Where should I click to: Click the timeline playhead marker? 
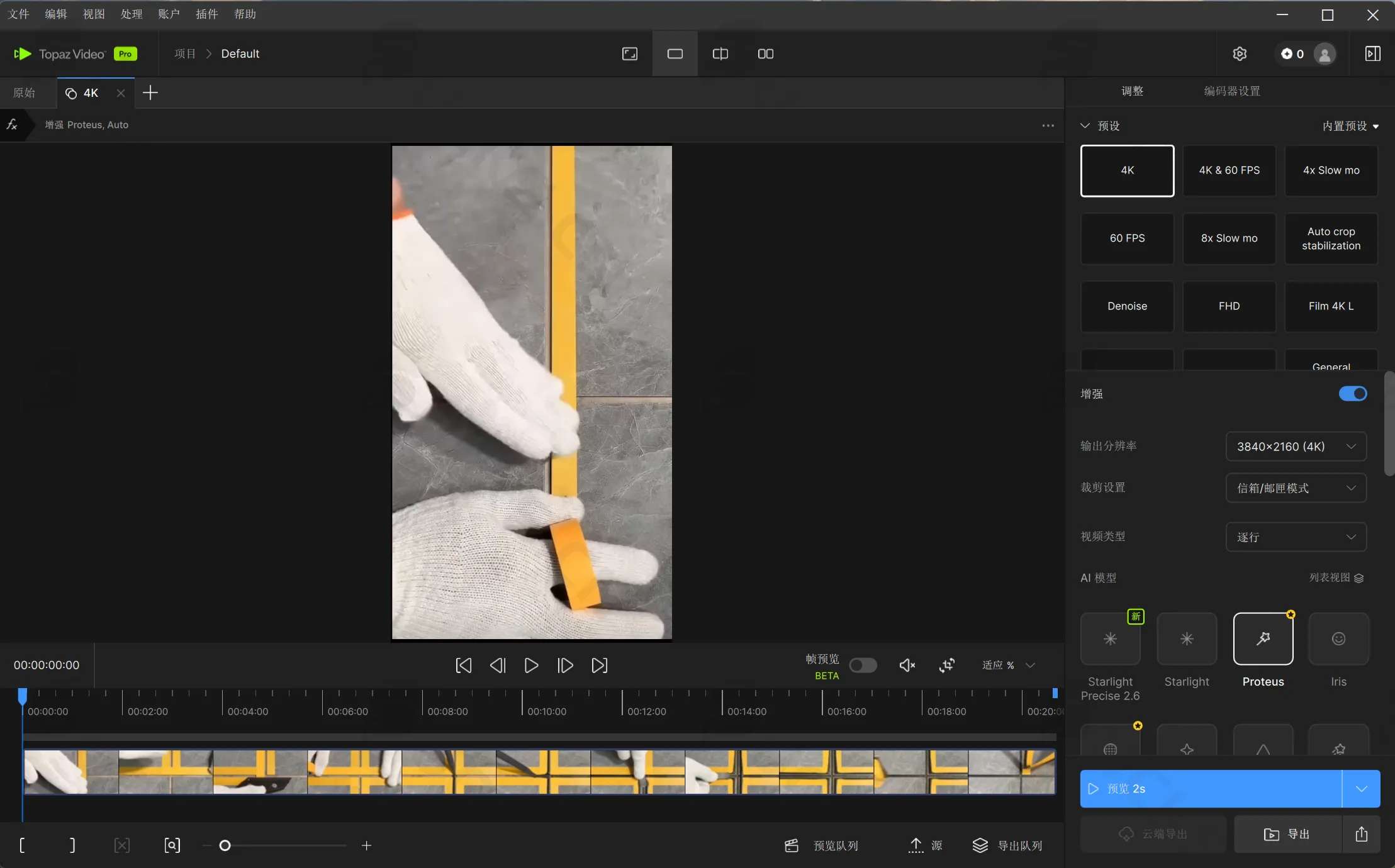[23, 696]
